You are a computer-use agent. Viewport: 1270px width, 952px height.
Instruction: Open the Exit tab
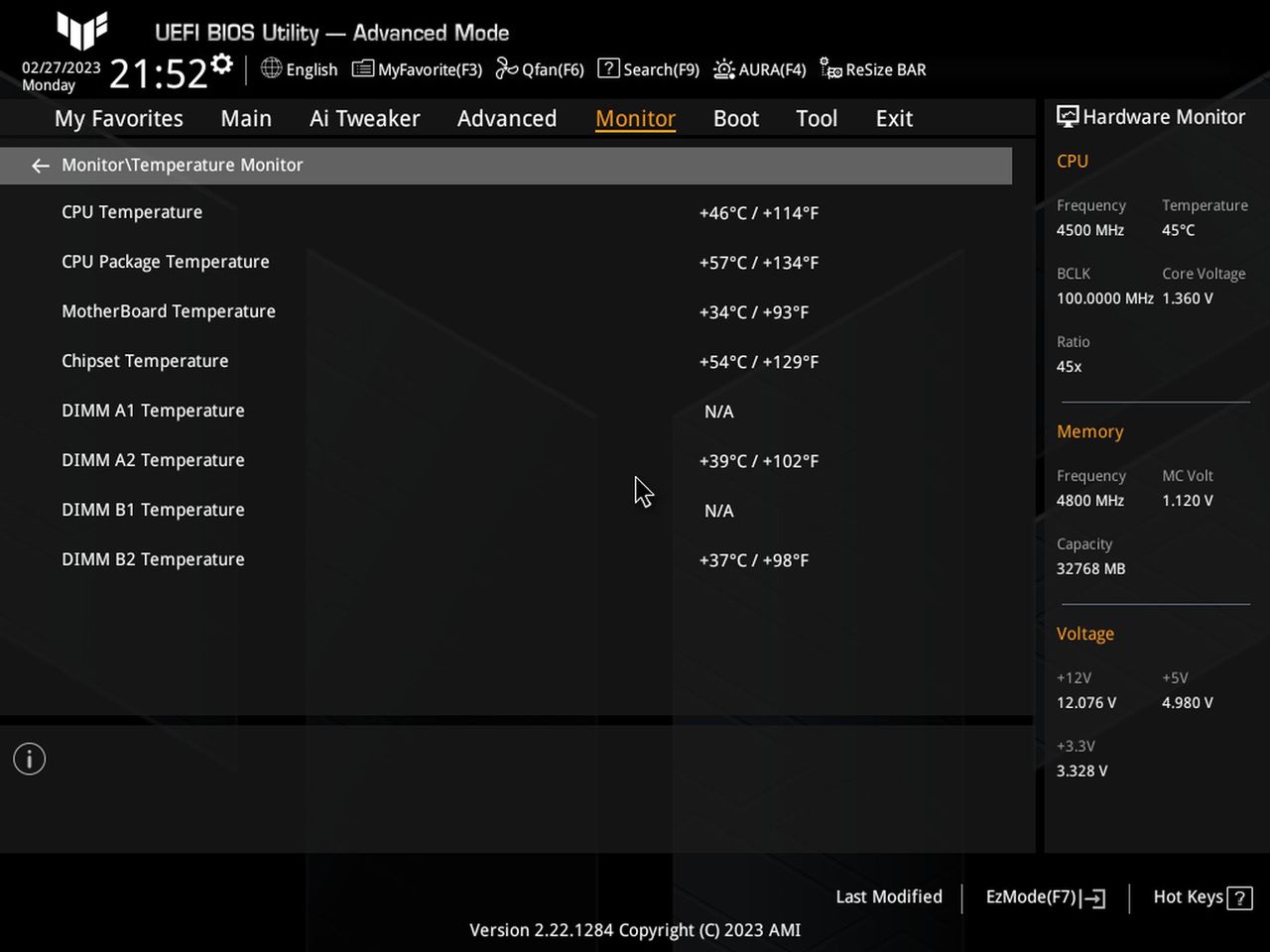coord(894,119)
